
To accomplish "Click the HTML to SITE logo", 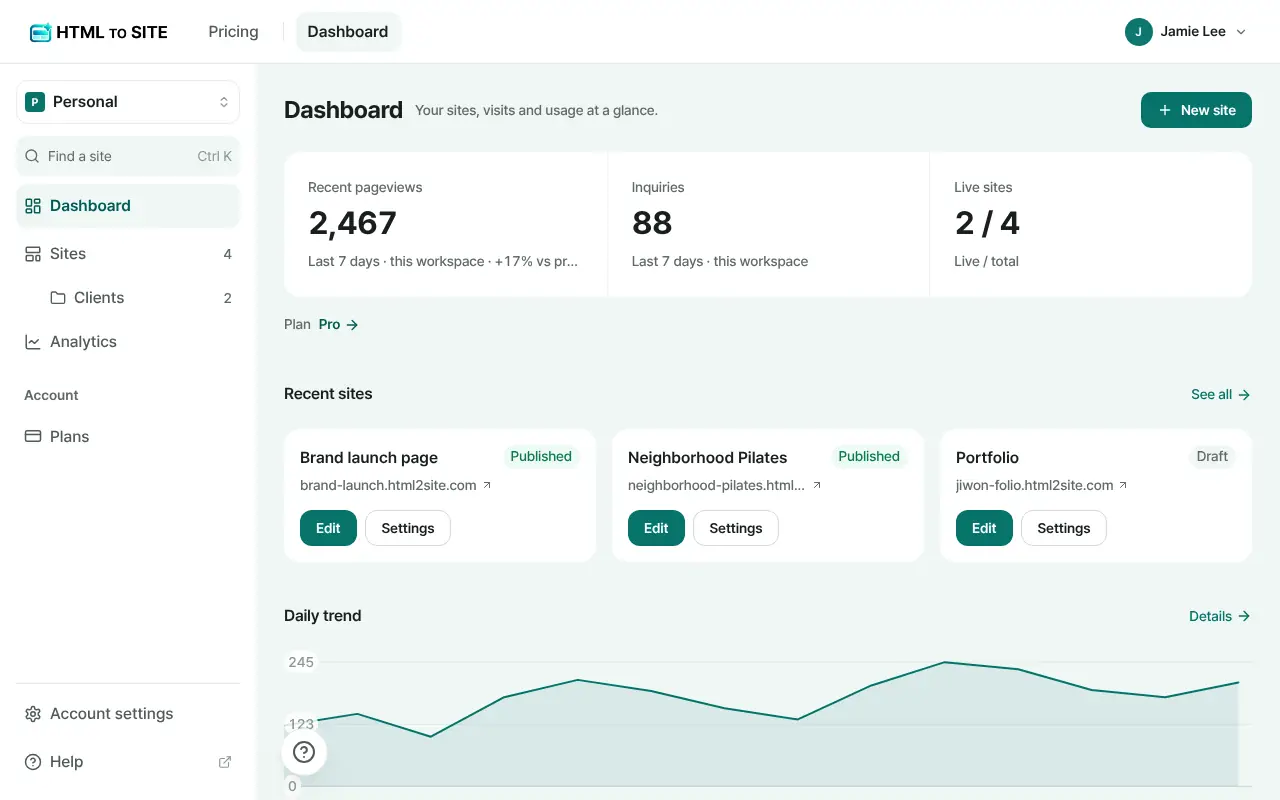I will 99,32.
